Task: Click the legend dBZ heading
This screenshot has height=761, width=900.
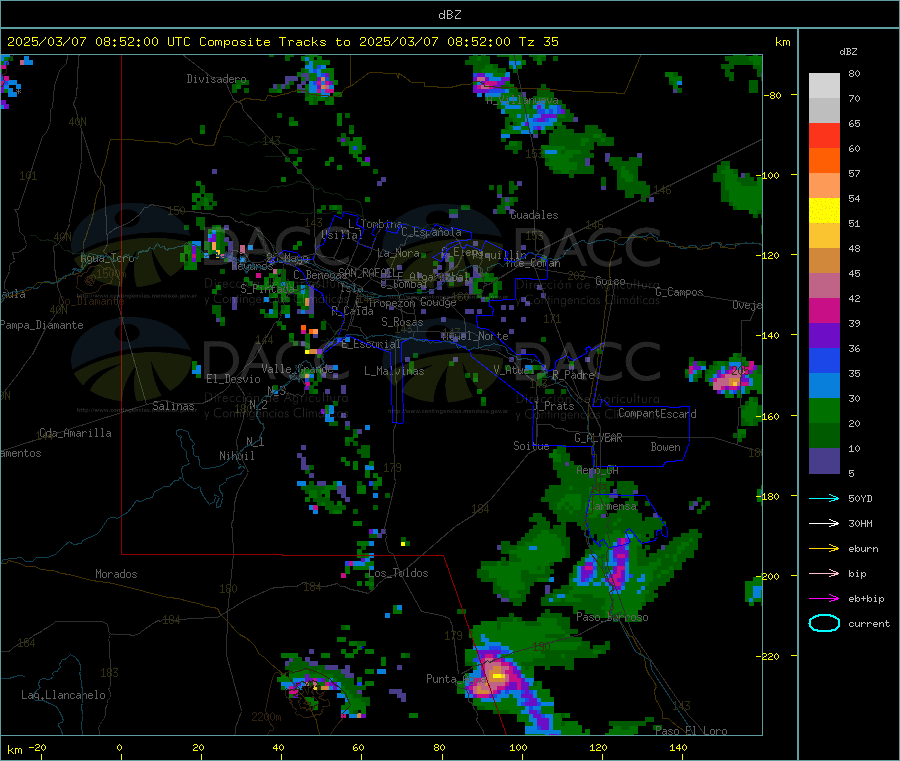Action: [848, 52]
